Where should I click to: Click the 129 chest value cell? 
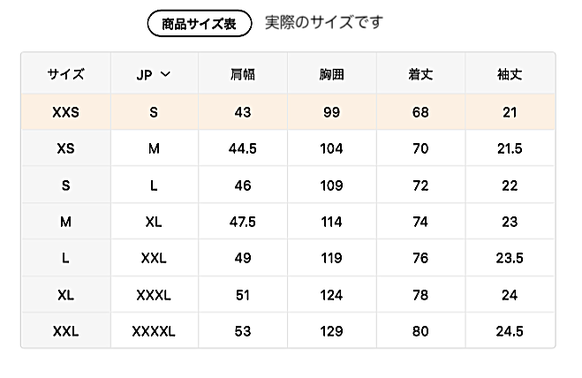tap(331, 331)
